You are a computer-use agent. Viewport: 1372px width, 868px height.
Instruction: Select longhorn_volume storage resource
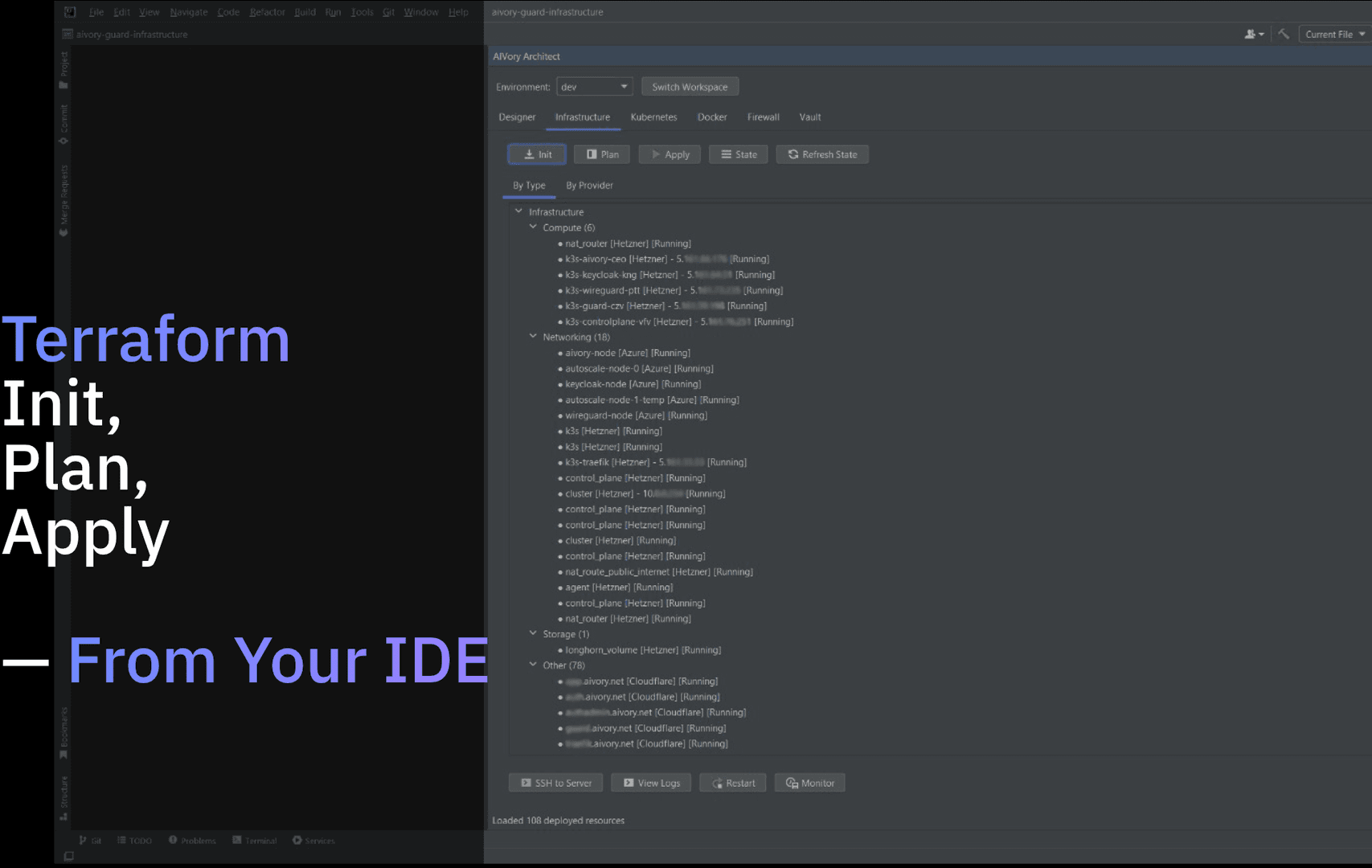coord(642,650)
